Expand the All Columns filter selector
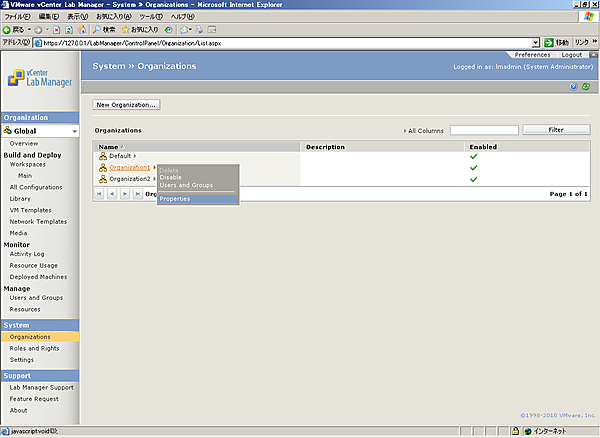600x438 pixels. tap(425, 130)
